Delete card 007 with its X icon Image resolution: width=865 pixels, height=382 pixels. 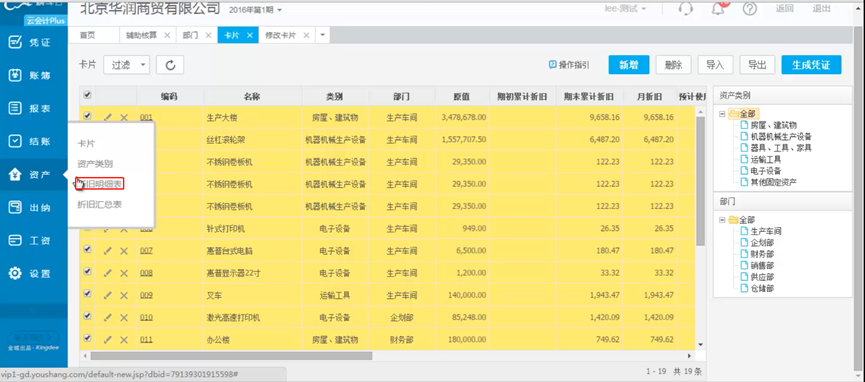(x=124, y=251)
